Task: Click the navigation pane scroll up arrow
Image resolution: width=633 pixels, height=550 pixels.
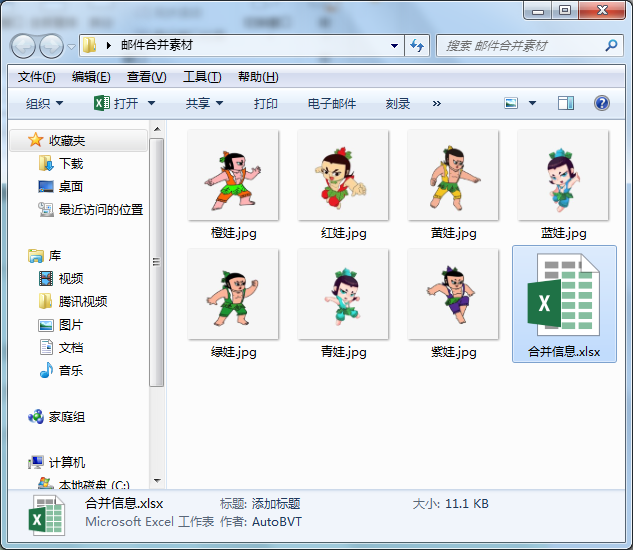Action: pos(157,129)
